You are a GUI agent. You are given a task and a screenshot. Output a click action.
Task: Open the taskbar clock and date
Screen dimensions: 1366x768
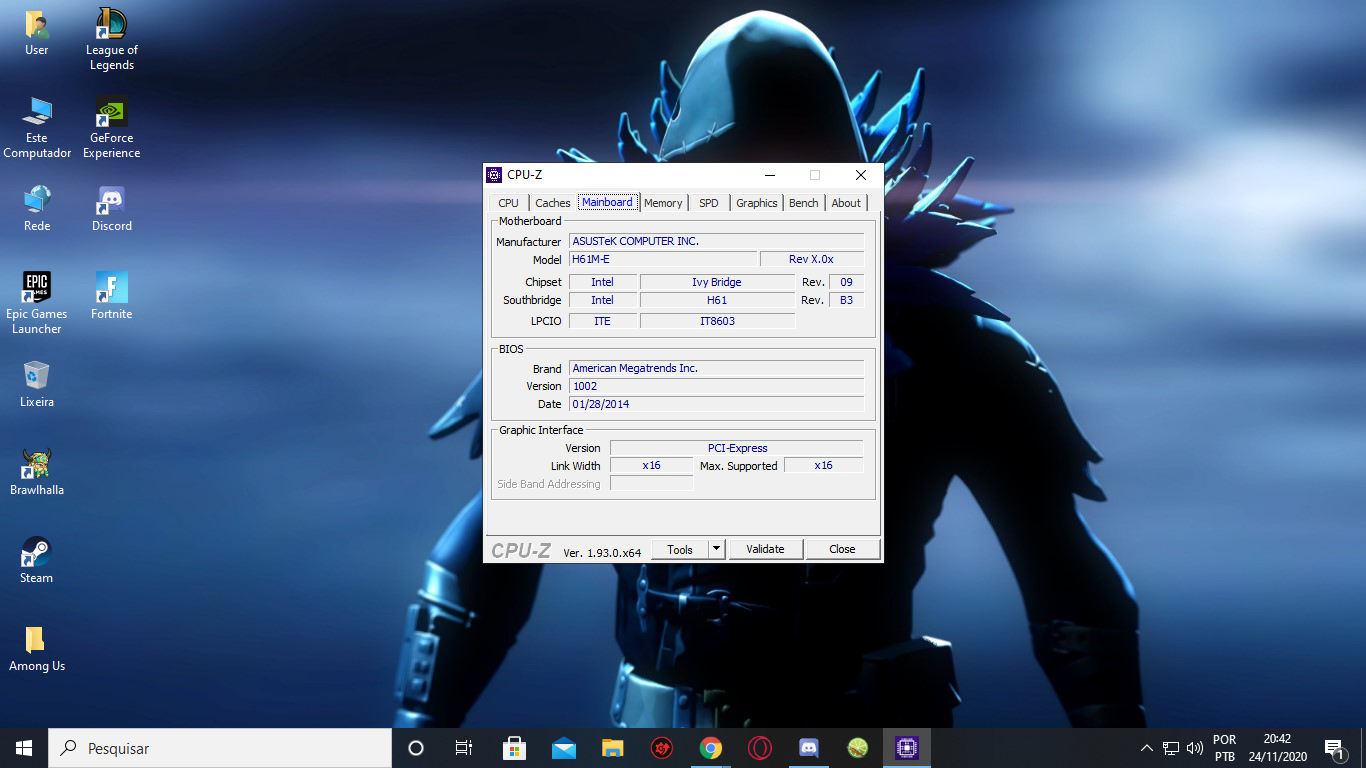pyautogui.click(x=1277, y=748)
